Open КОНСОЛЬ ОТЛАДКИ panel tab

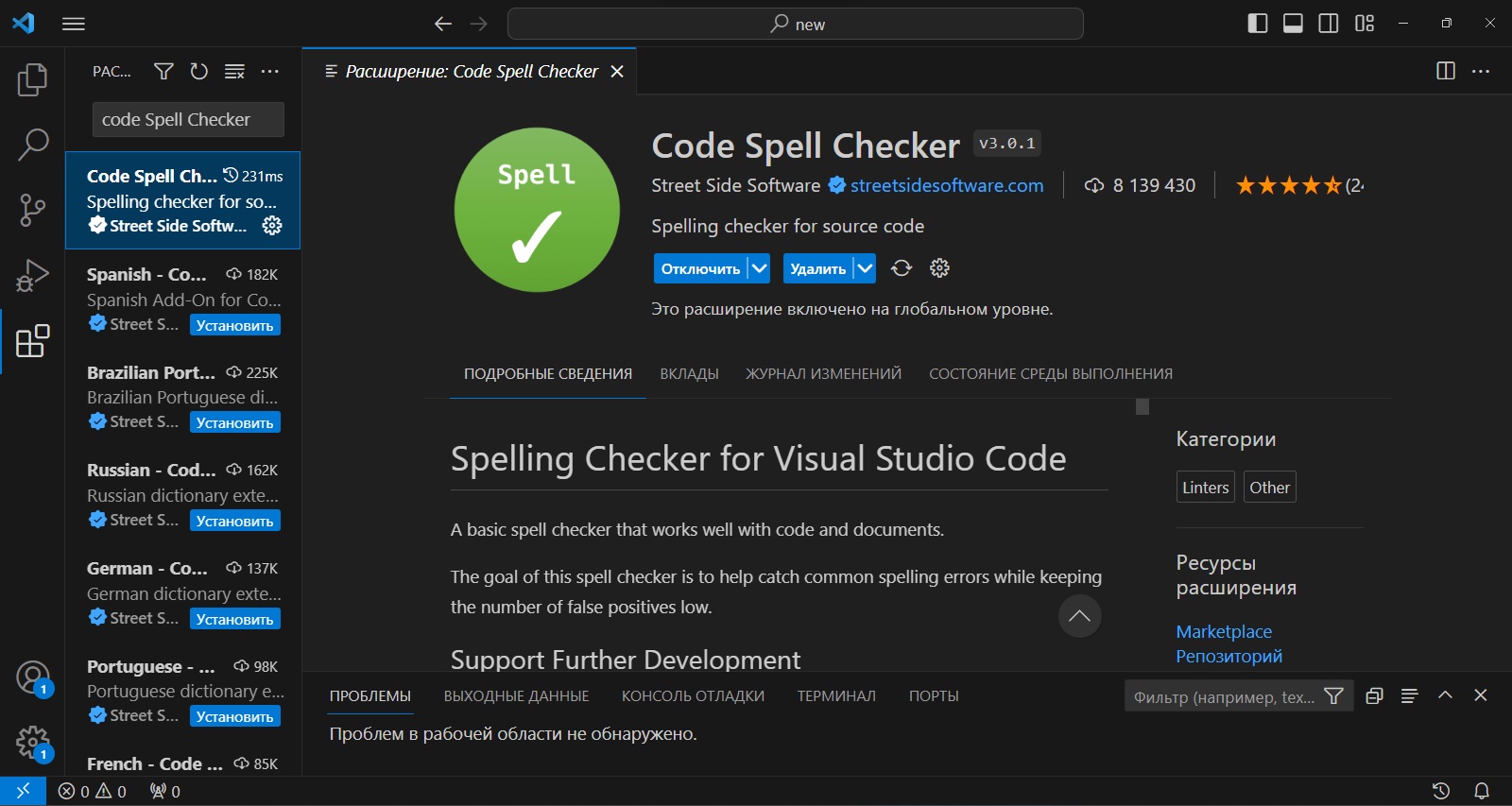(x=693, y=696)
